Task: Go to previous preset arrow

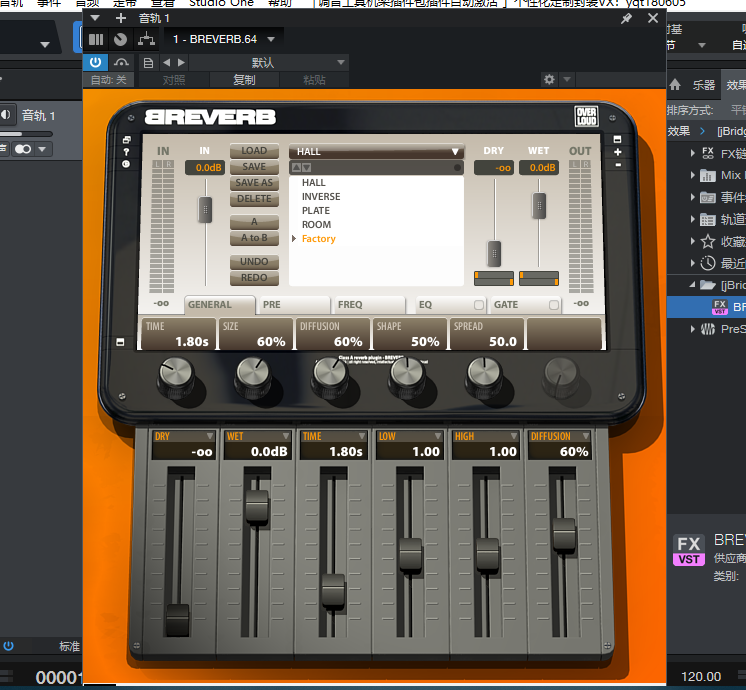Action: [x=166, y=62]
